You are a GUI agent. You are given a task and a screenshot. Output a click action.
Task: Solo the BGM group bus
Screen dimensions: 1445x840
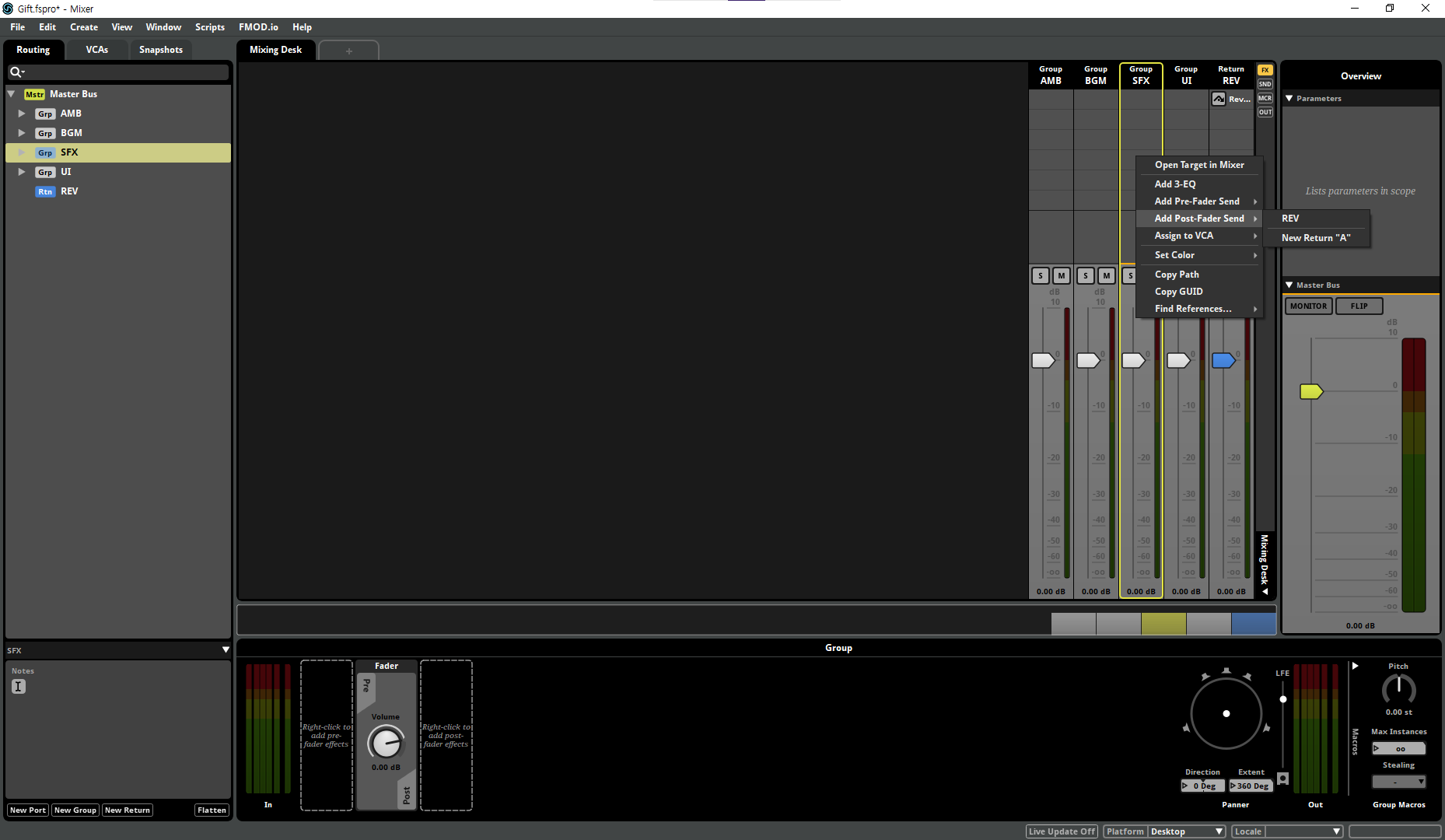click(1086, 275)
